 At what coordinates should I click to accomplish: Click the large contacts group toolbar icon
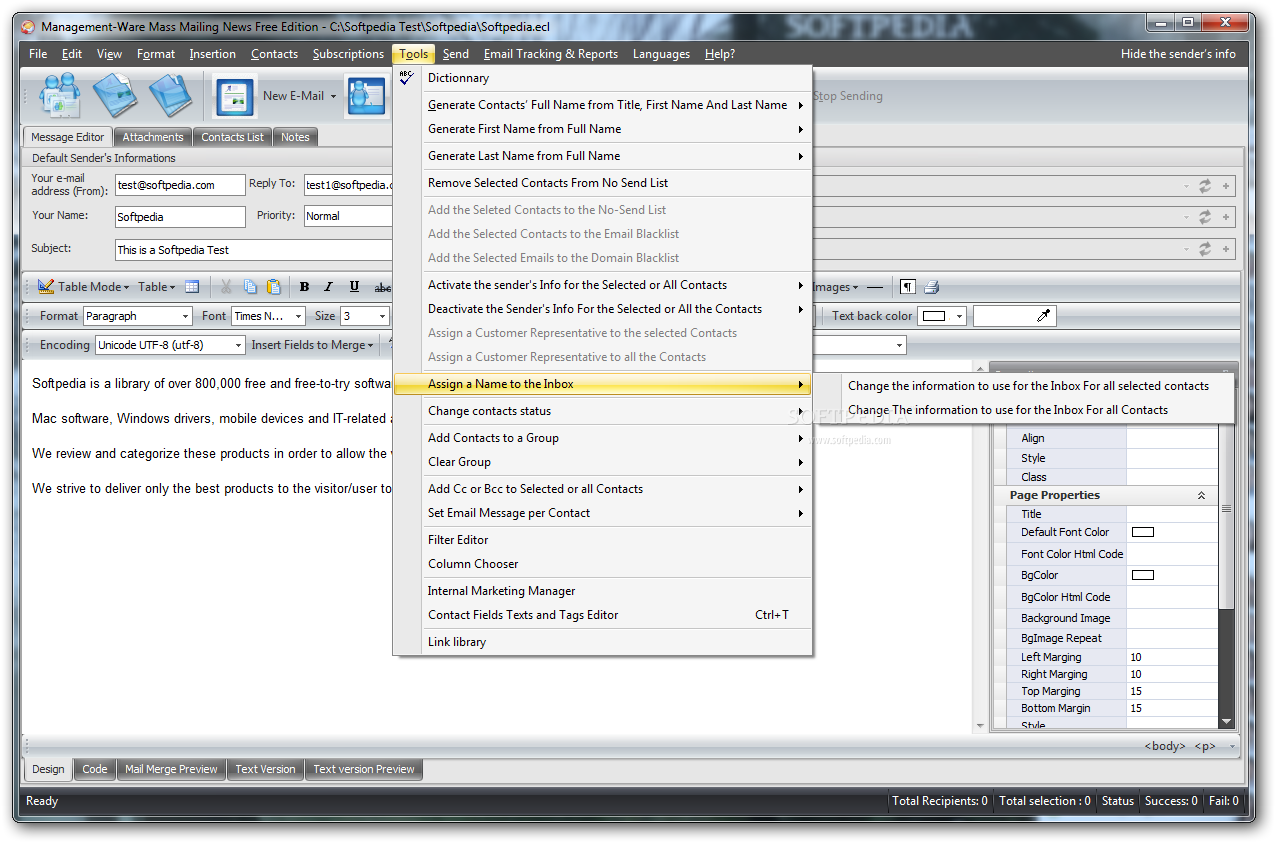click(59, 96)
